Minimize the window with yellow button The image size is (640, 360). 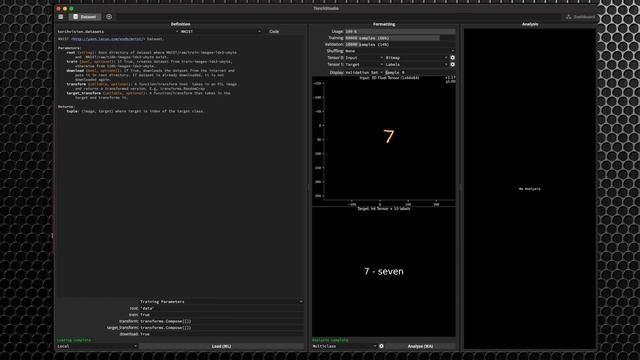point(65,8)
